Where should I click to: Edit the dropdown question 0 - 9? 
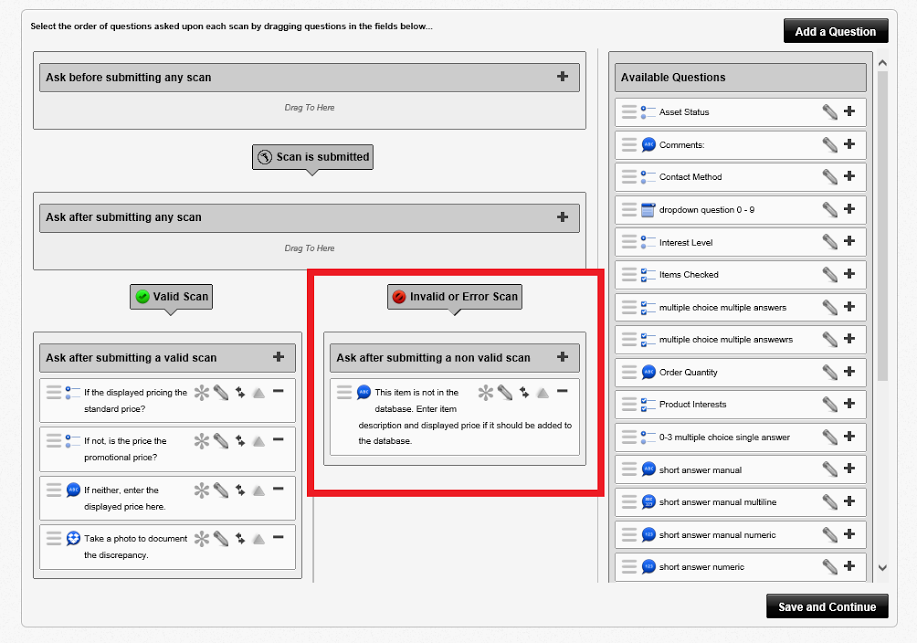(x=830, y=209)
